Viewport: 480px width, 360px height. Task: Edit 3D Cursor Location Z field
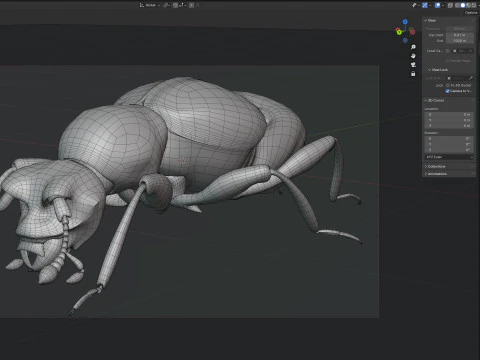point(449,126)
